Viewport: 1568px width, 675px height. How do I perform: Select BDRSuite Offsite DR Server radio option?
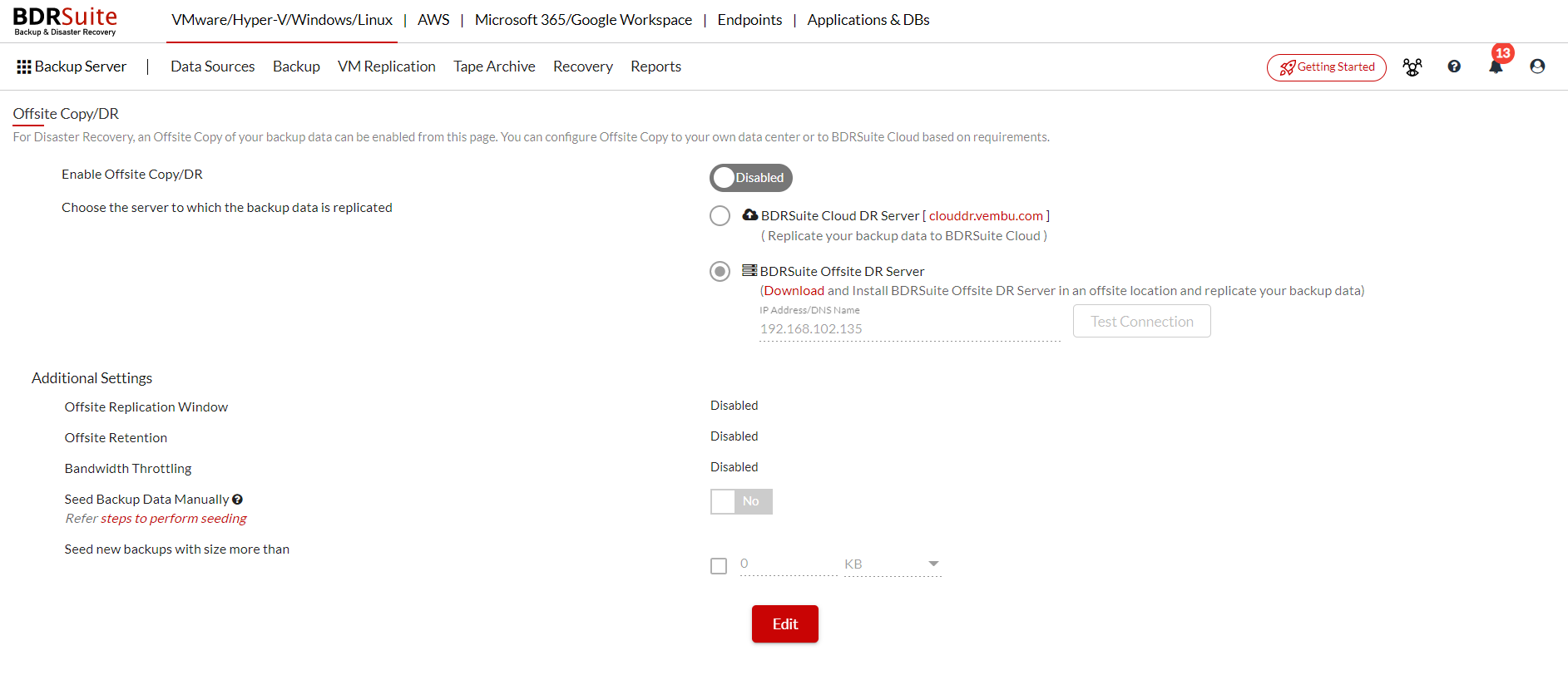pyautogui.click(x=720, y=272)
